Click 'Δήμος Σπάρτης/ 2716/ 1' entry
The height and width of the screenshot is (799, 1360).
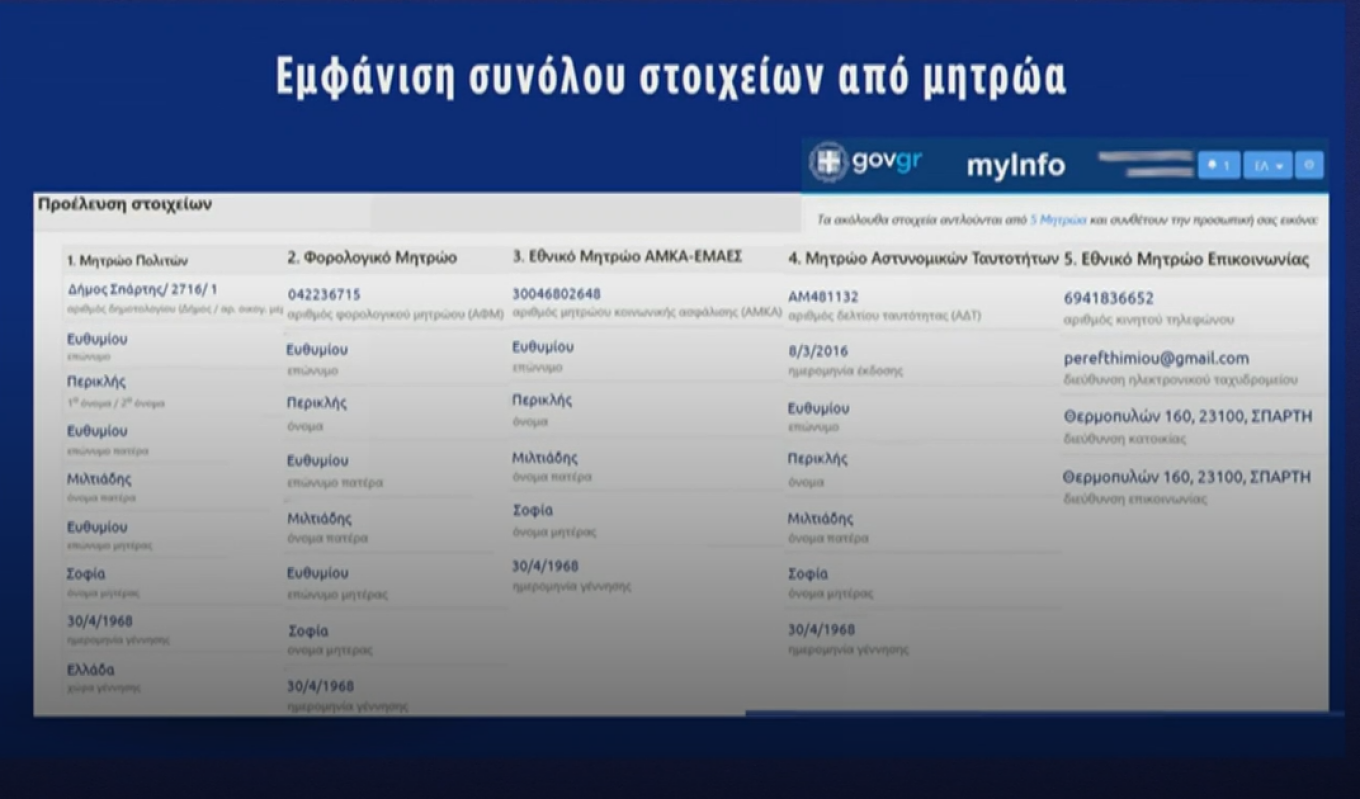pos(142,289)
